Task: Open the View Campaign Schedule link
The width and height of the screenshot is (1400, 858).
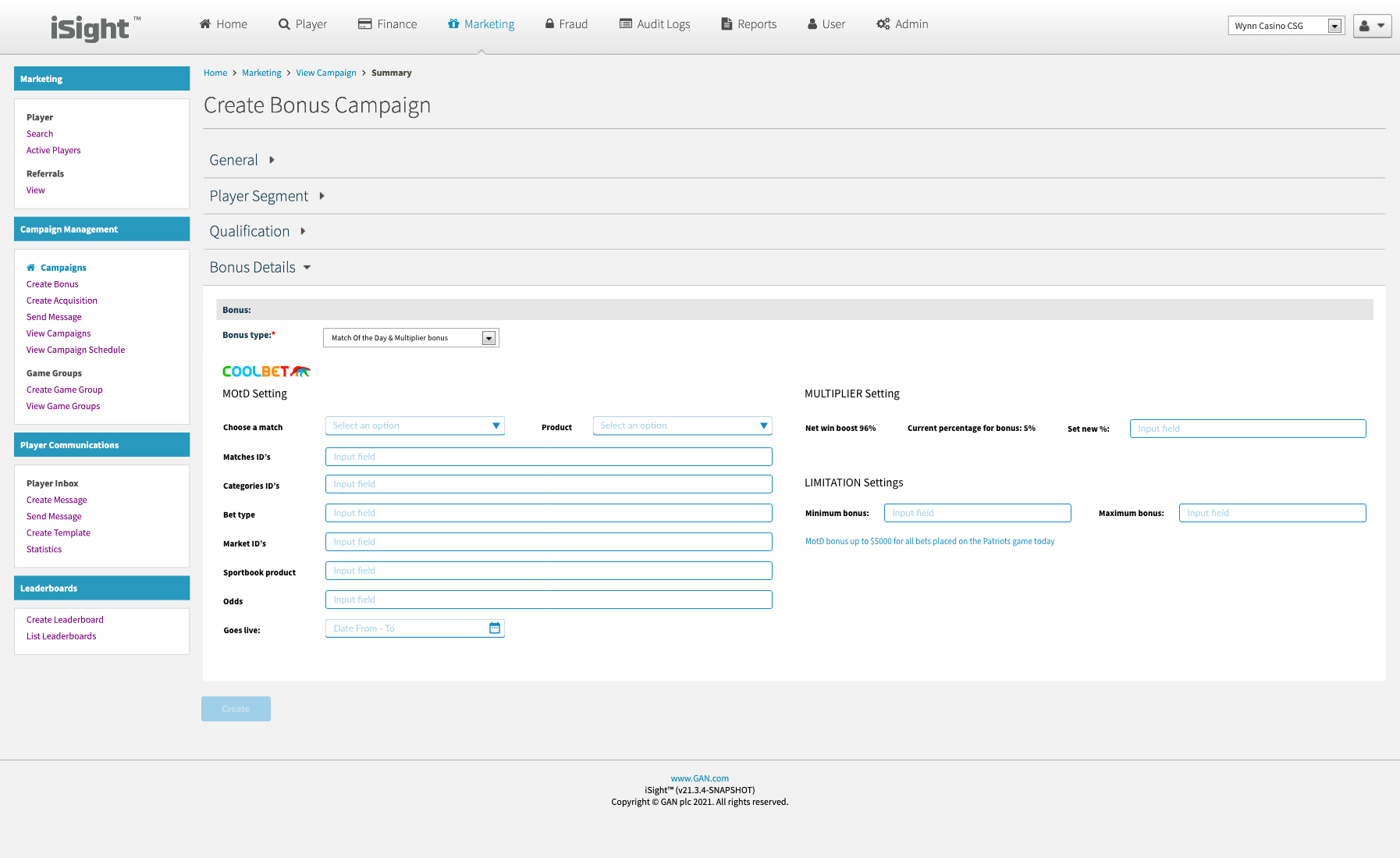Action: pos(76,350)
